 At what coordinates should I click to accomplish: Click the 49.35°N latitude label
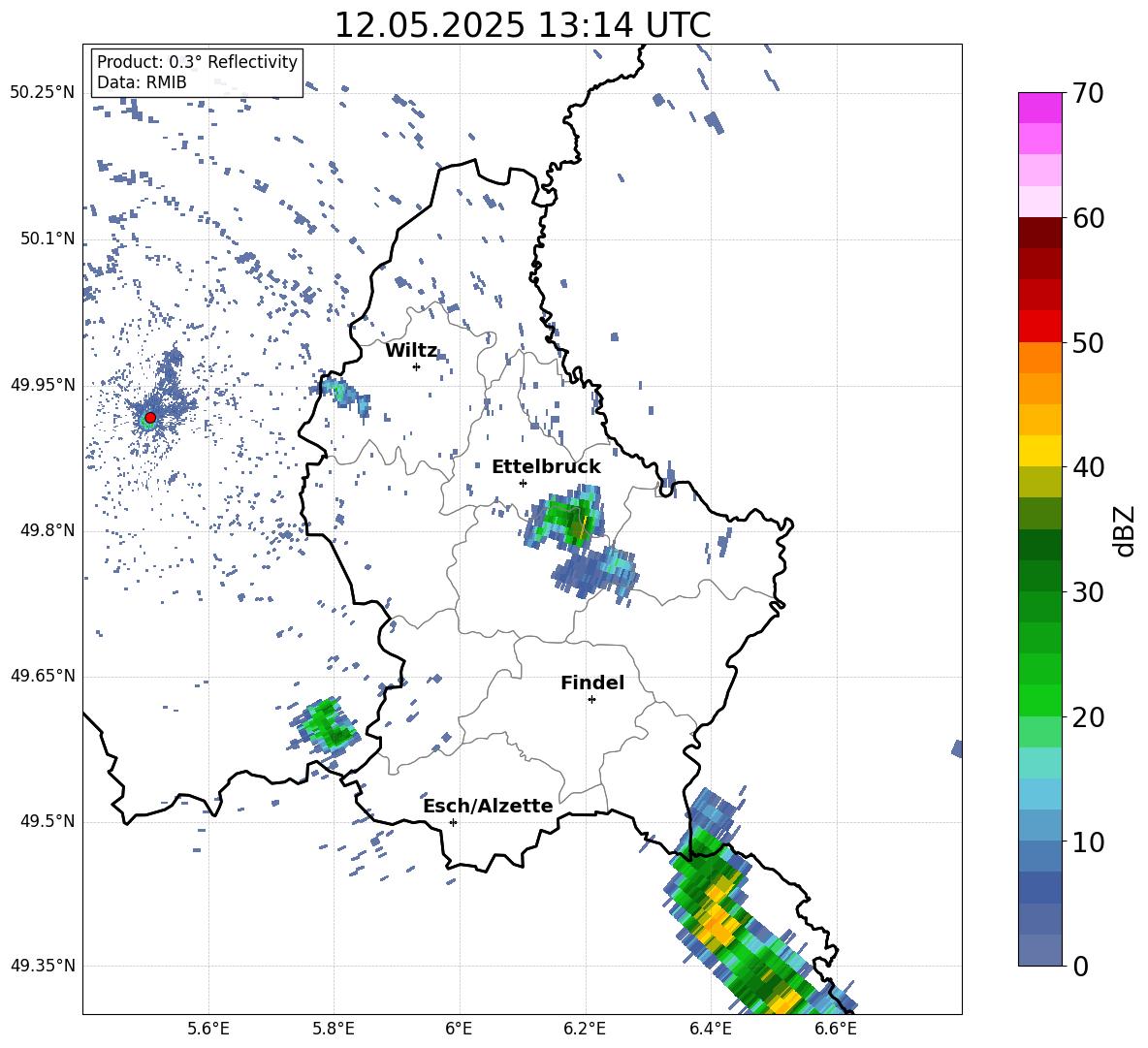pyautogui.click(x=43, y=966)
